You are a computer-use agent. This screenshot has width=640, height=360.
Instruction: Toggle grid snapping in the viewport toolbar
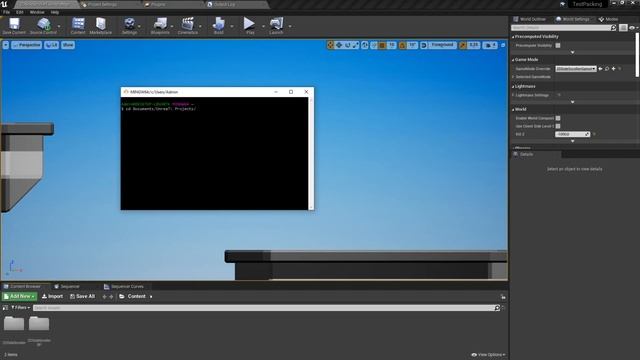(382, 45)
